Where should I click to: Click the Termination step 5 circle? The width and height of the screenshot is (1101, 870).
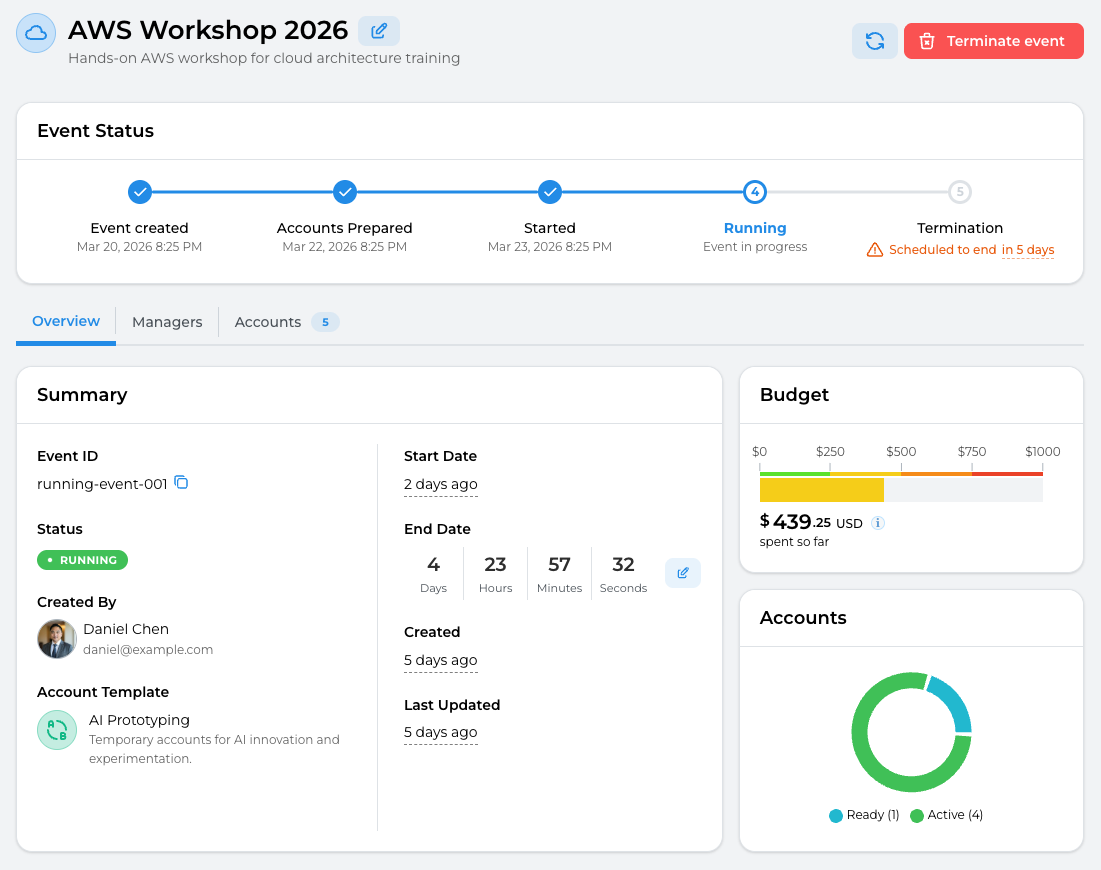[x=960, y=191]
